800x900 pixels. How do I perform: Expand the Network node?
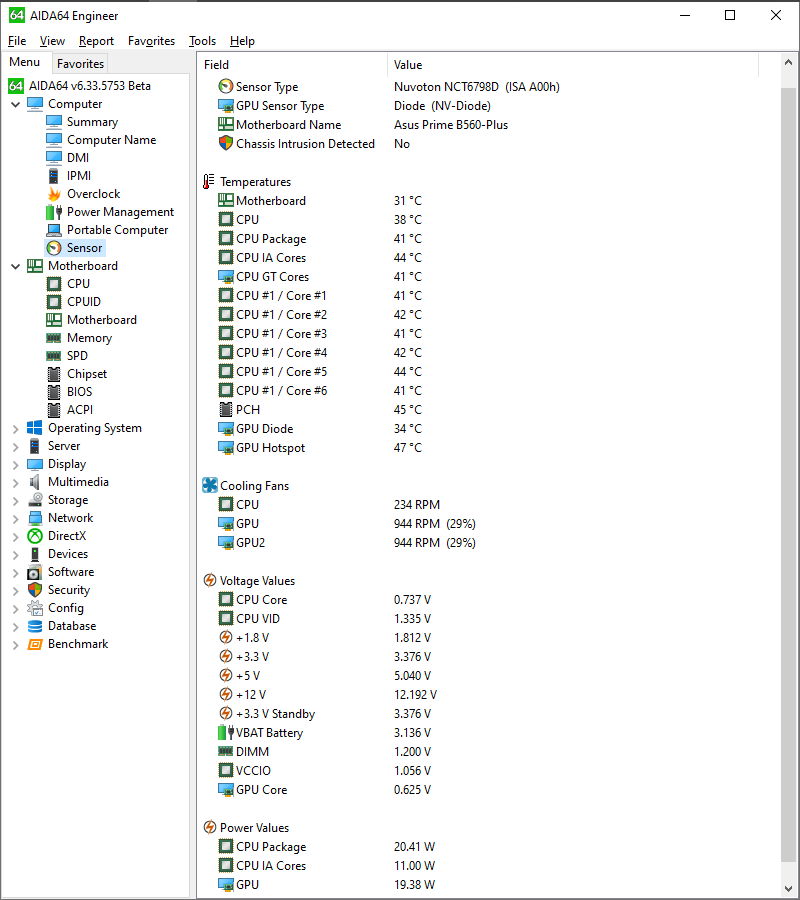(x=15, y=518)
